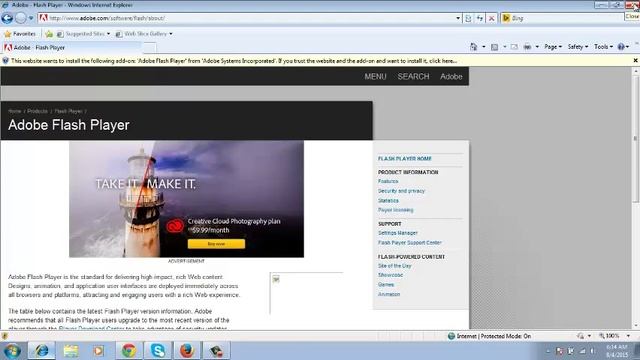Click the Compatibility View icon in address bar
Viewport: 640px width, 360px height.
[468, 18]
